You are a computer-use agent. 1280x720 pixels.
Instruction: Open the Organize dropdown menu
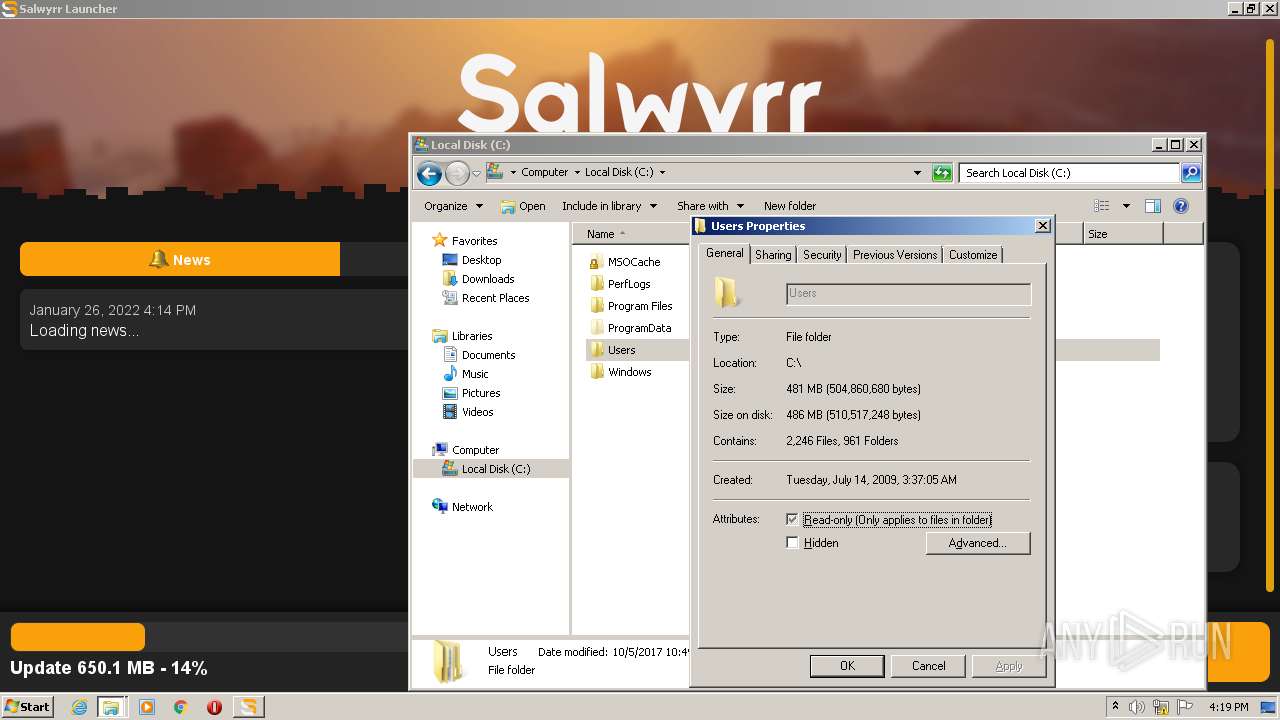(x=453, y=206)
